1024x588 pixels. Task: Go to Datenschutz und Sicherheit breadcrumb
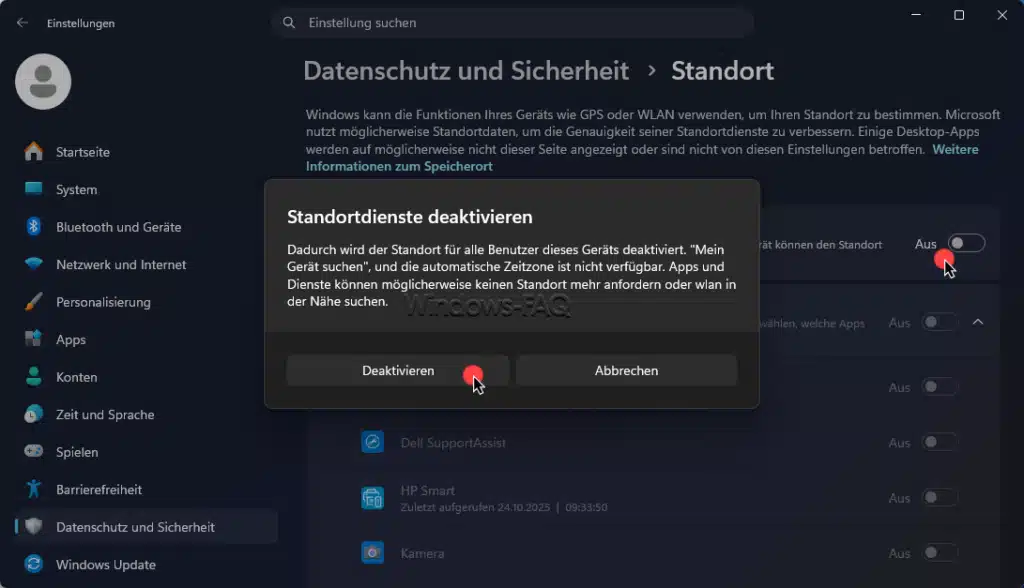click(466, 71)
